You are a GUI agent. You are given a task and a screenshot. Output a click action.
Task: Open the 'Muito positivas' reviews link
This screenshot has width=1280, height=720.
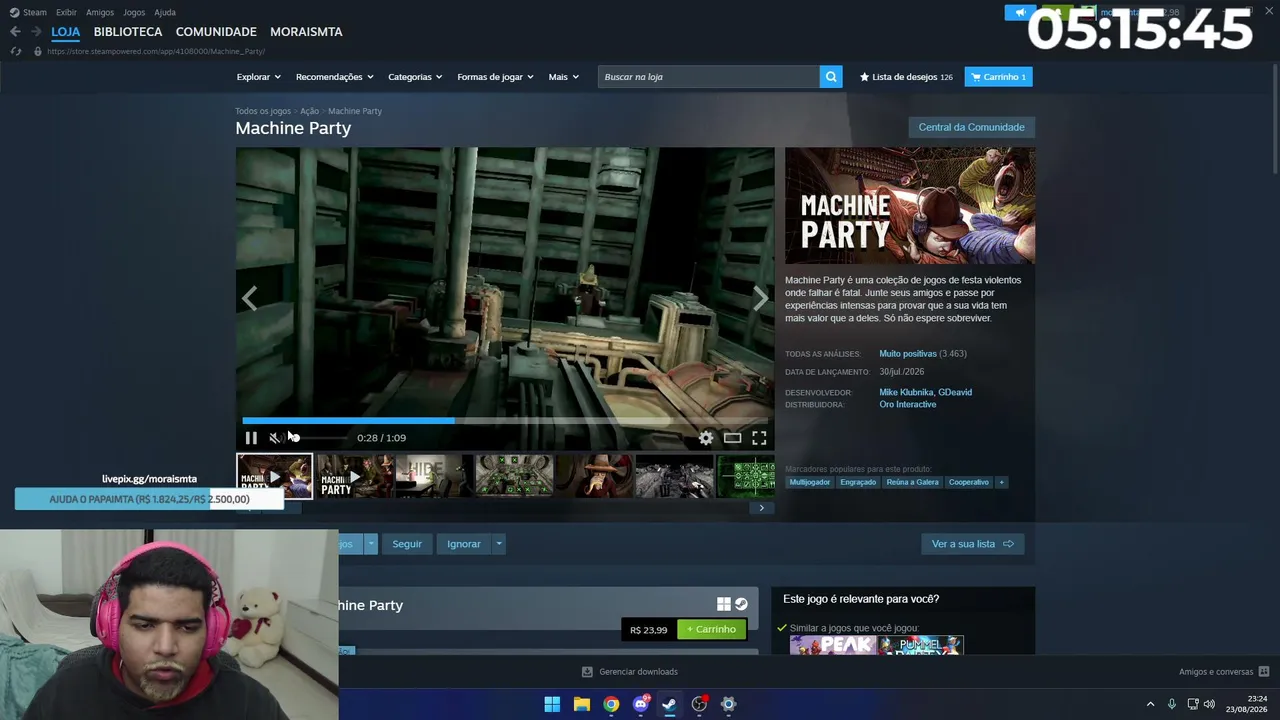click(908, 354)
